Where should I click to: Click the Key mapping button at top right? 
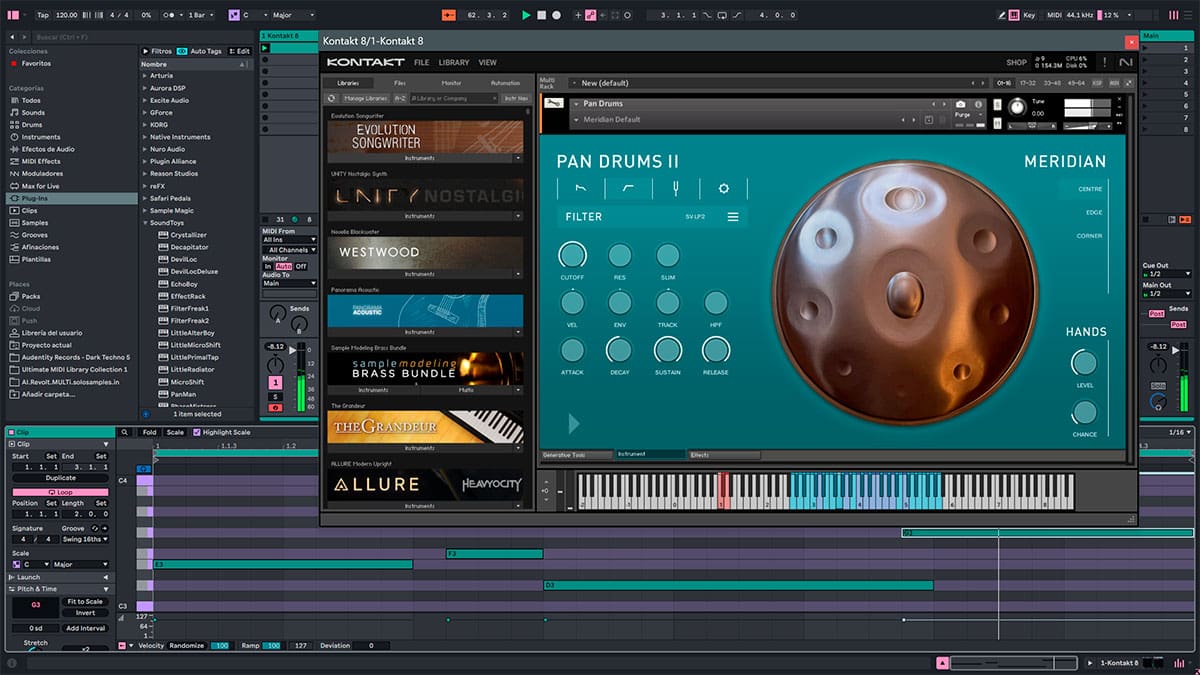1027,15
